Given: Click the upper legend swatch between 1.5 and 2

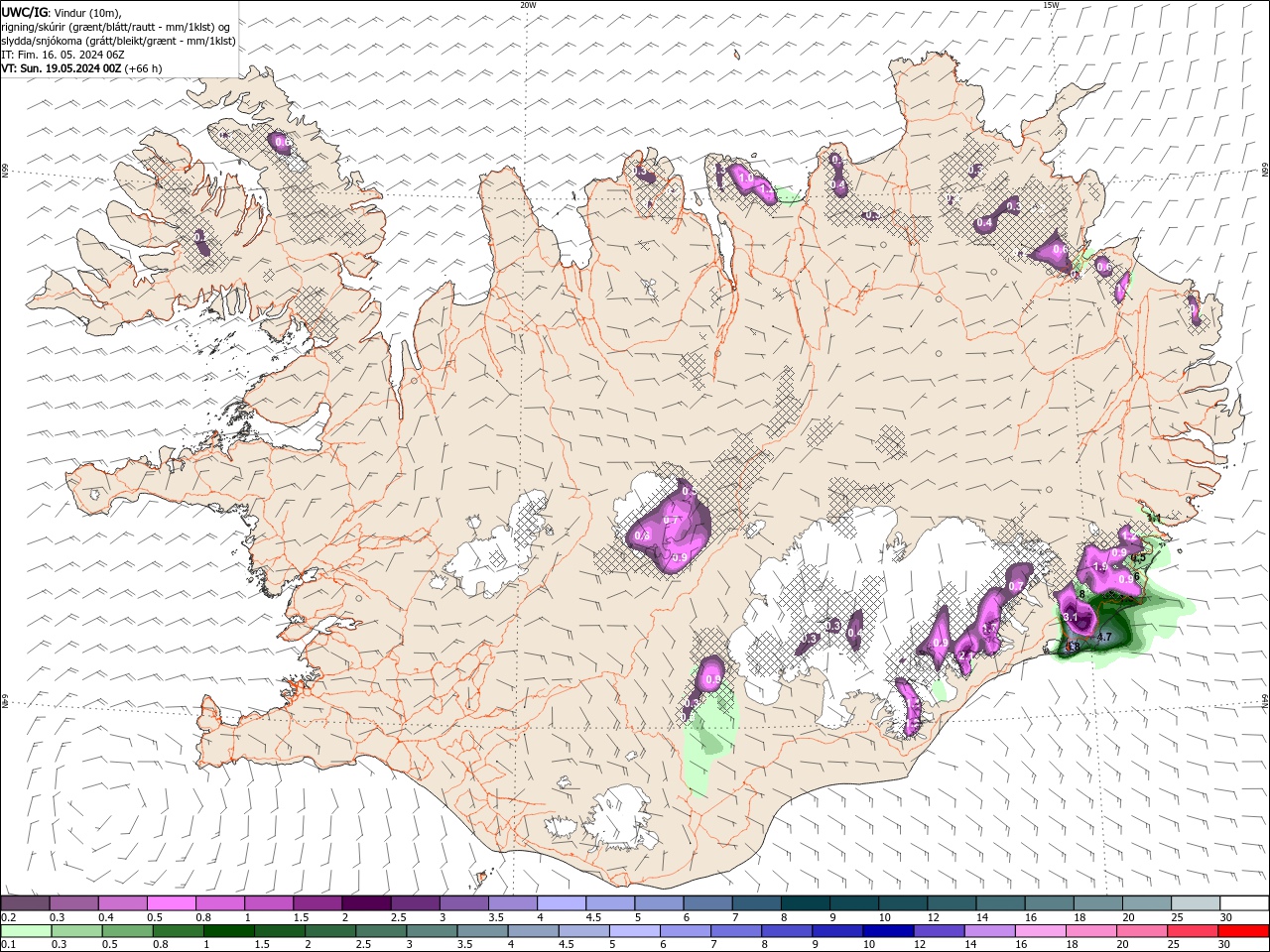Looking at the screenshot, I should (x=317, y=903).
